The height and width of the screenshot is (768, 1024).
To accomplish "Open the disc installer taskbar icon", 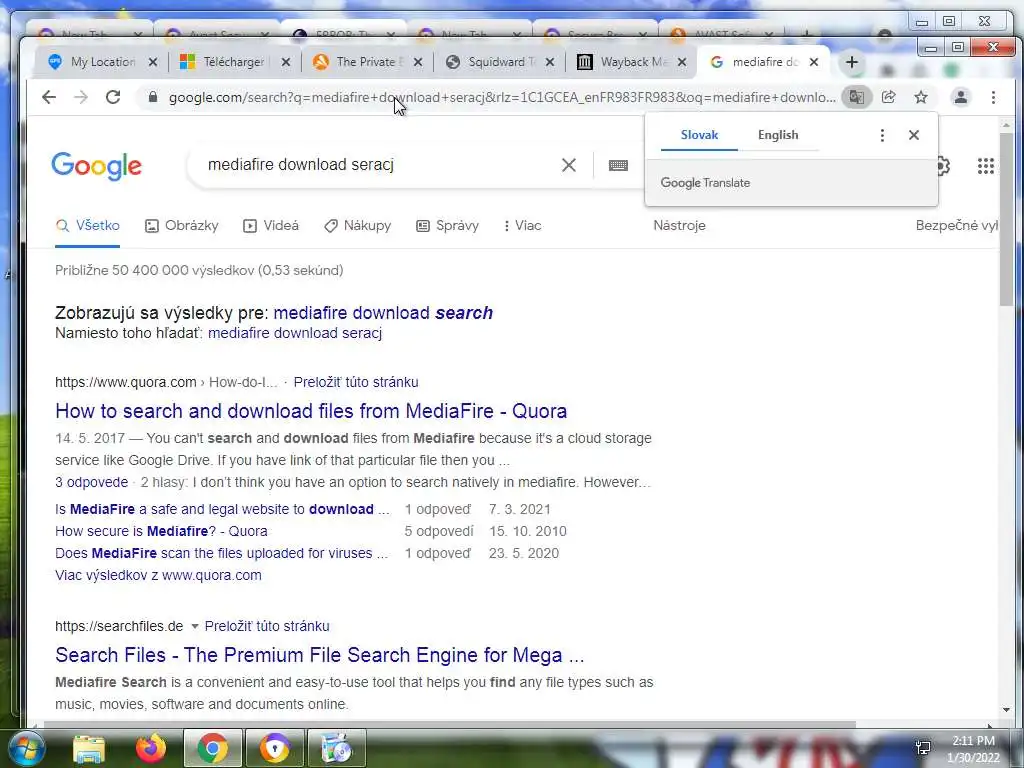I will point(337,748).
